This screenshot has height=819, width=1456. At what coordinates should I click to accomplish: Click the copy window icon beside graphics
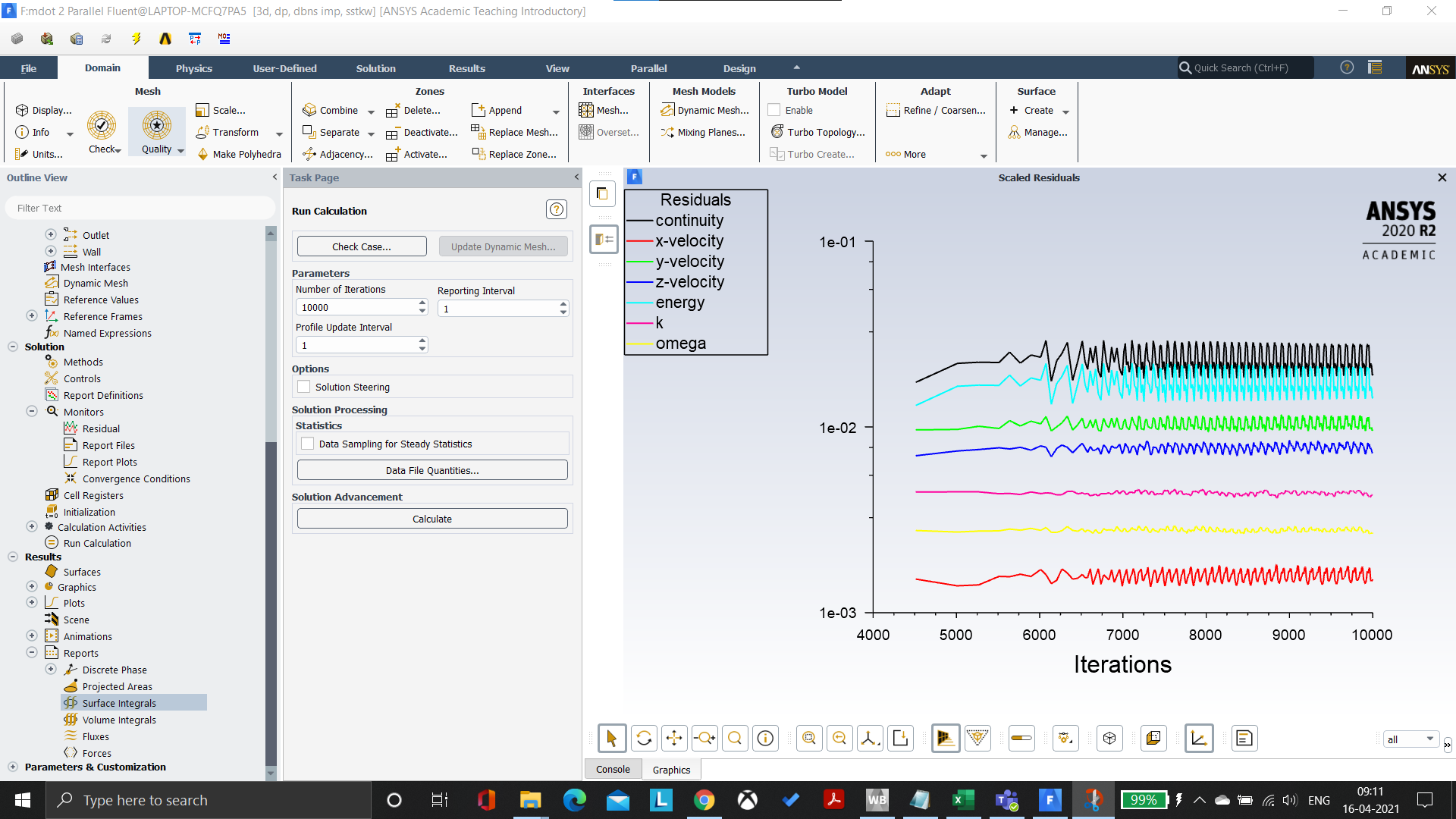[x=602, y=193]
